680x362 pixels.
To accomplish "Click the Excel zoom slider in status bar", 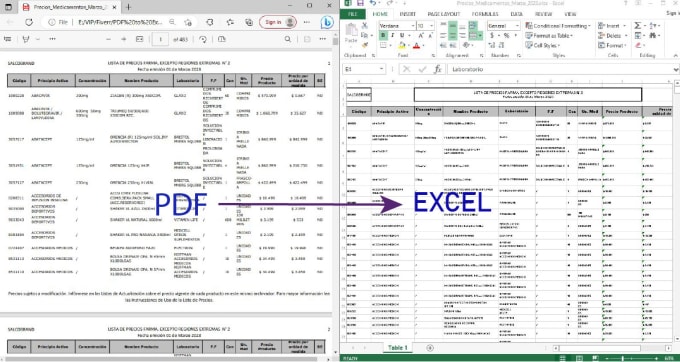I will click(622, 358).
